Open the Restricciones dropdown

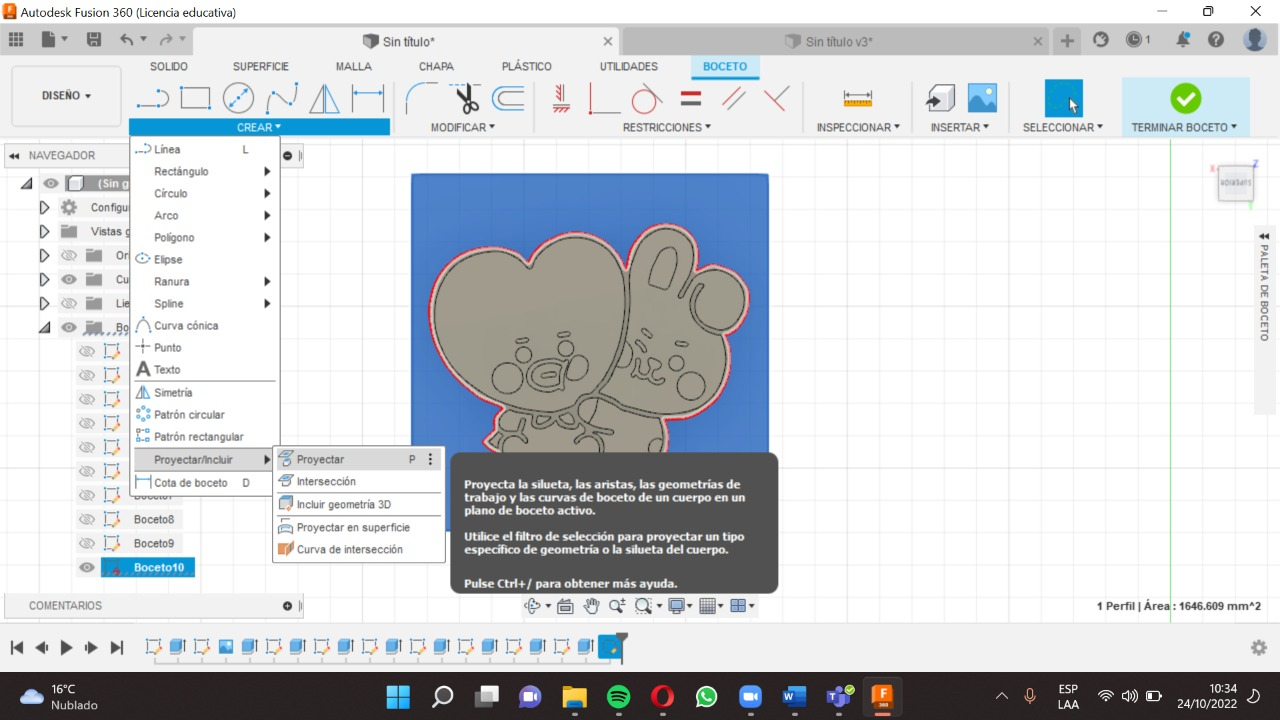pyautogui.click(x=666, y=127)
